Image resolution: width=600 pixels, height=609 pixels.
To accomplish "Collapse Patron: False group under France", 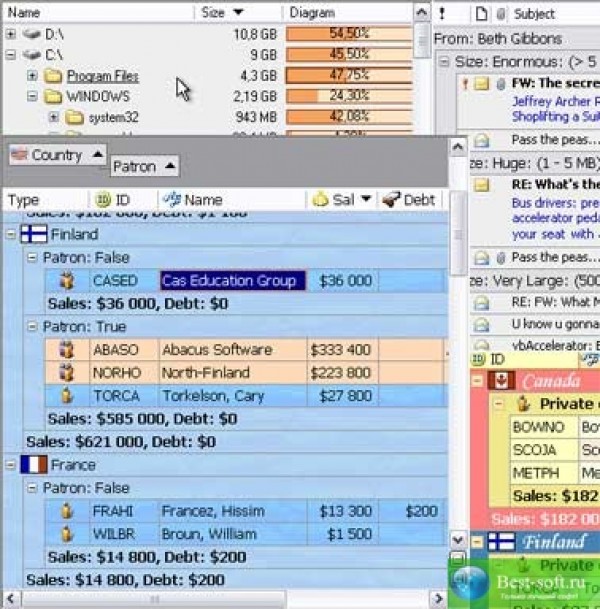I will (x=32, y=487).
